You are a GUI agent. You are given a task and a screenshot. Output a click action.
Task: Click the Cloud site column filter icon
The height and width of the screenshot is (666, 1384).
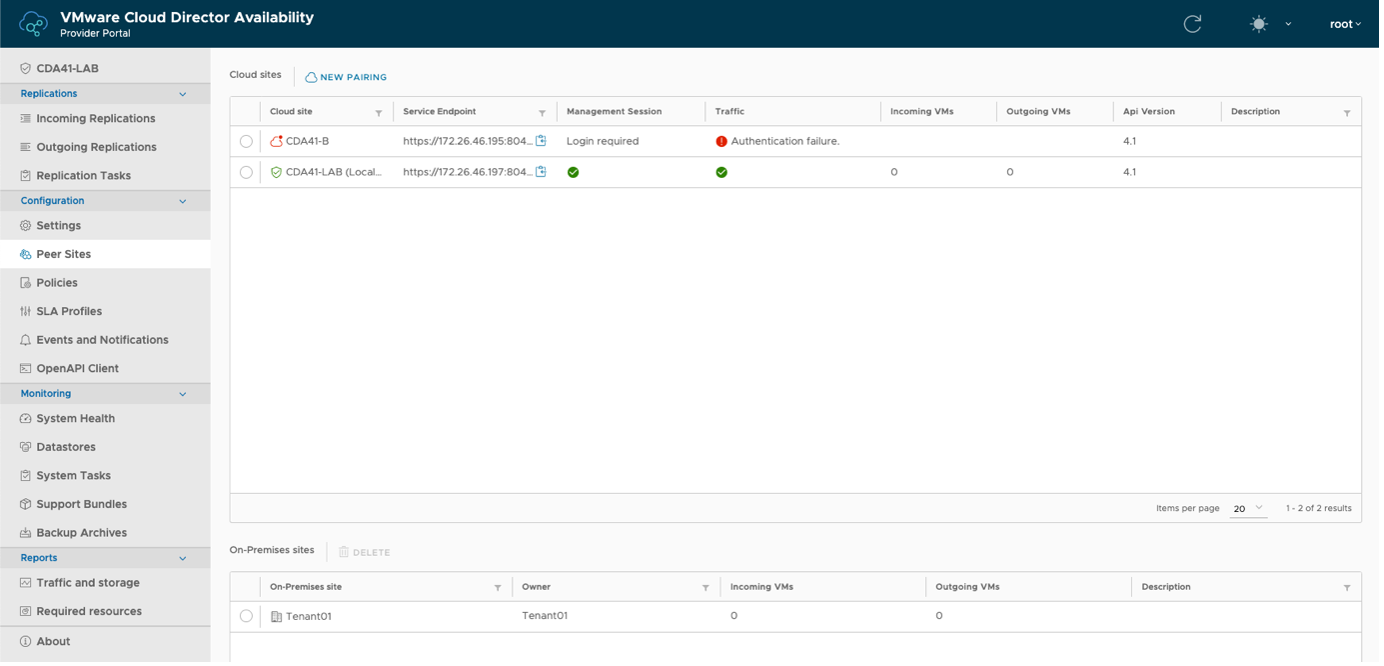(379, 113)
